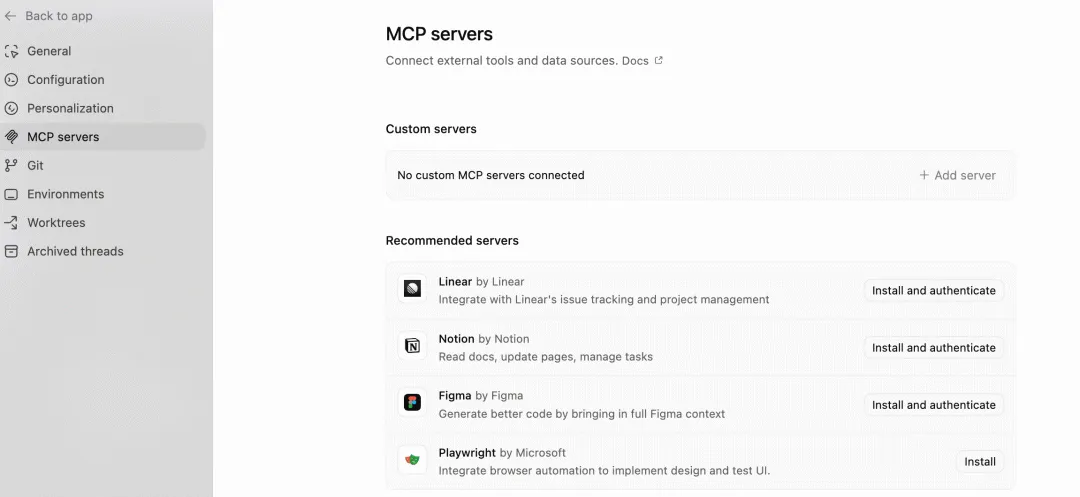Install and authenticate the Notion server
Viewport: 1080px width, 497px height.
click(933, 348)
